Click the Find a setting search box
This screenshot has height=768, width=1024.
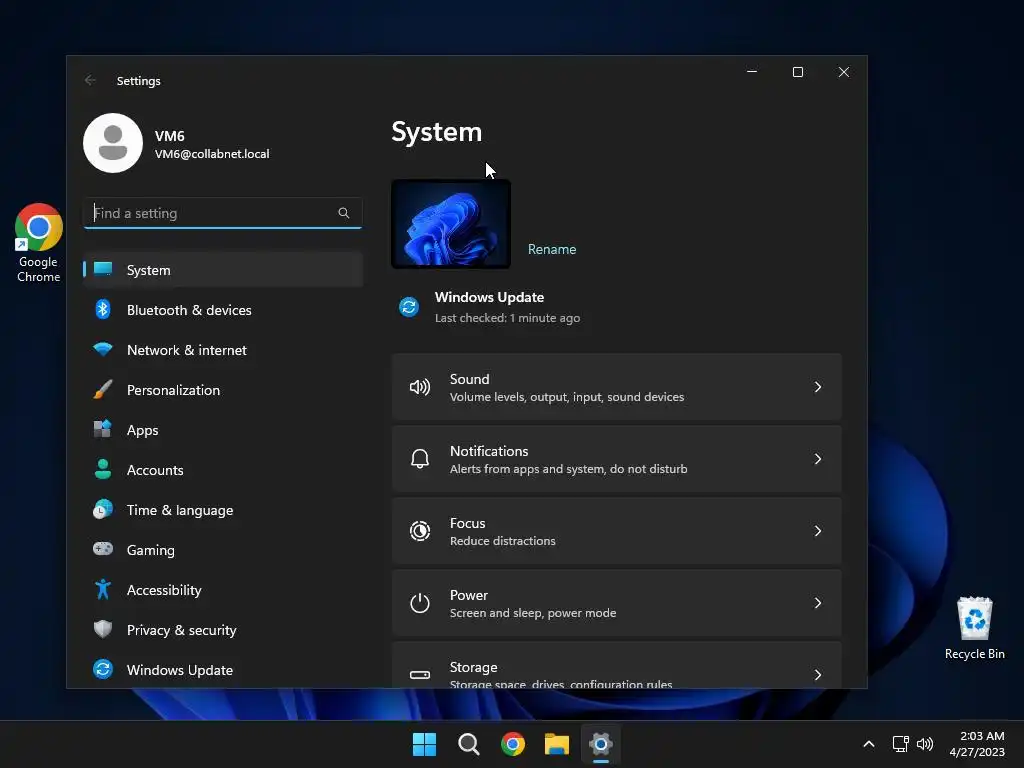[x=223, y=213]
